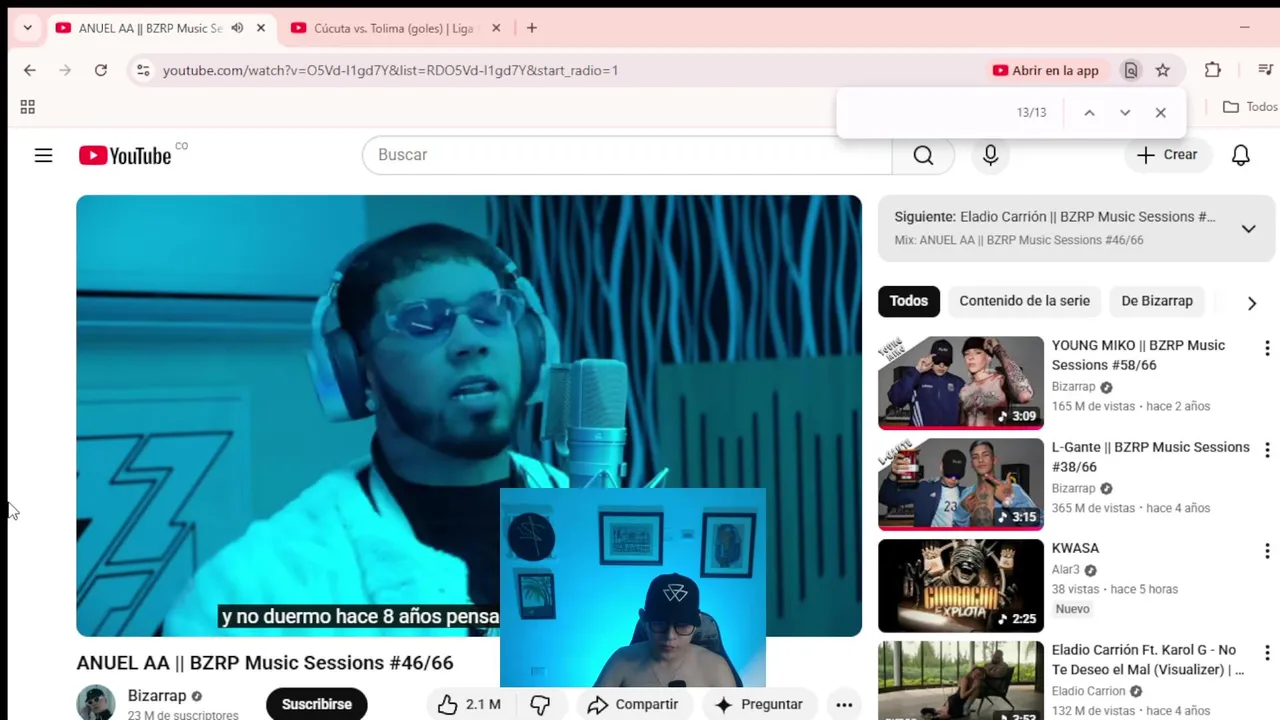Open the notifications bell

pos(1240,155)
